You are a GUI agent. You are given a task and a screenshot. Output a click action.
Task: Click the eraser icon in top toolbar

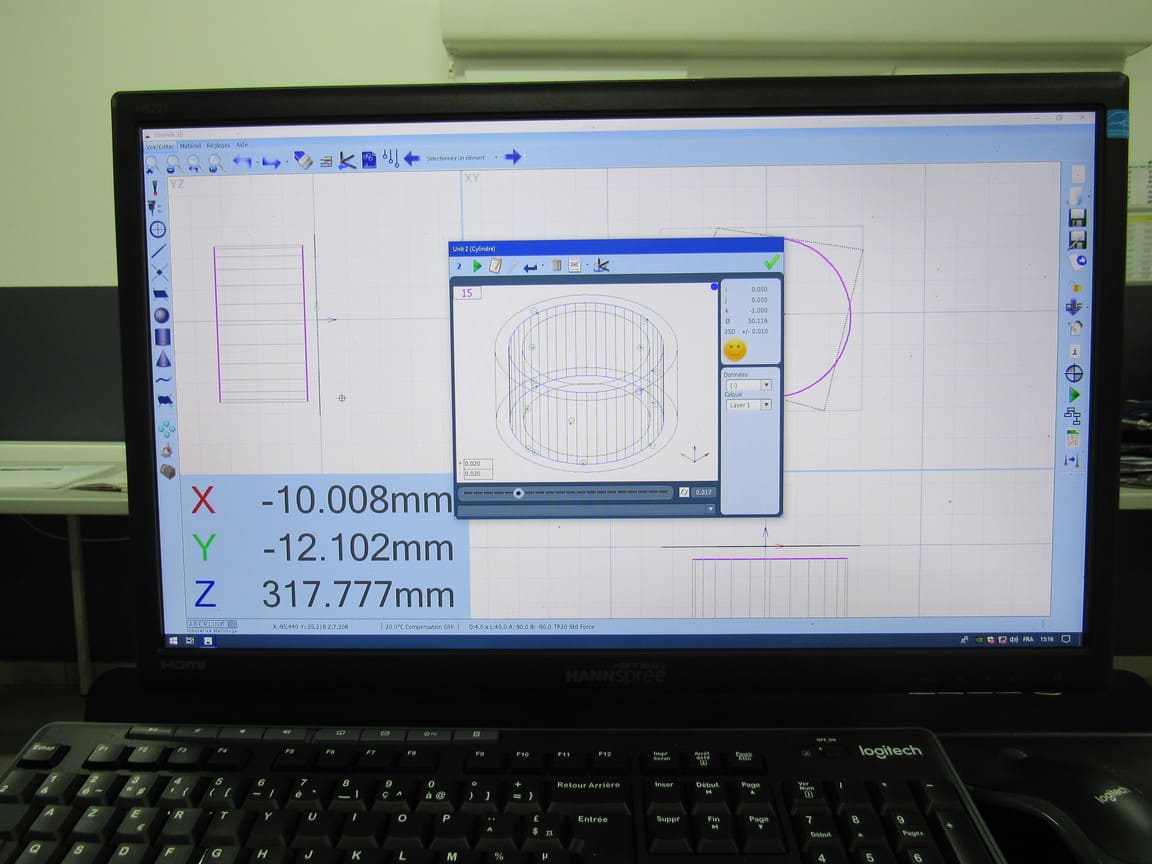click(x=304, y=160)
